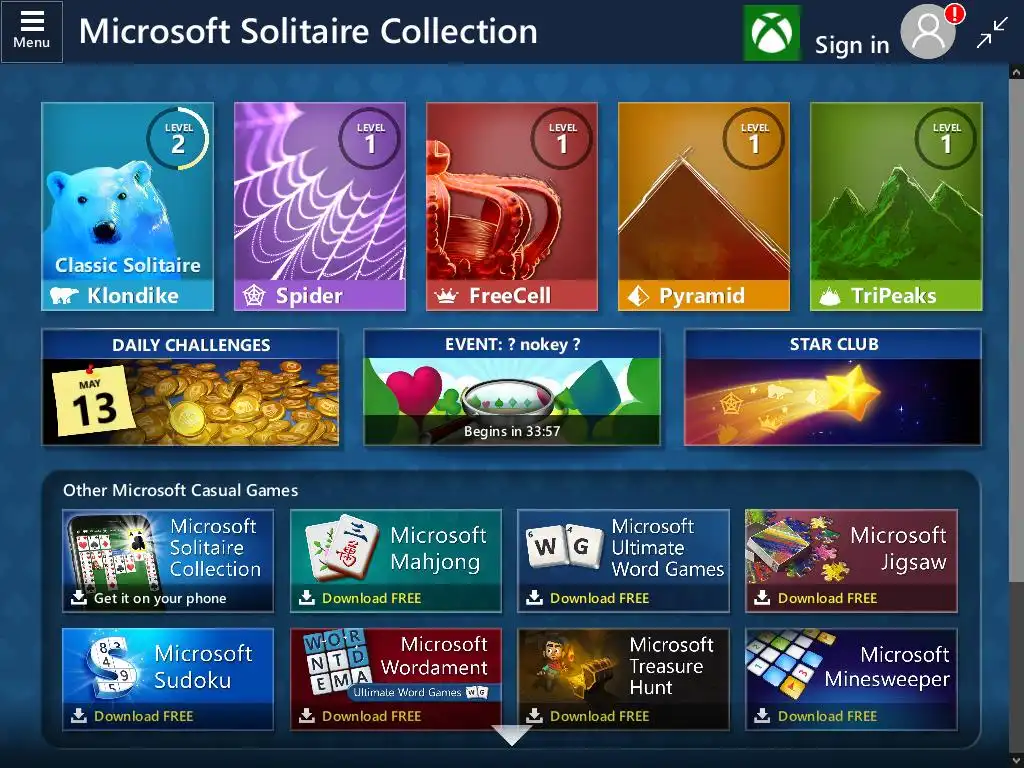Get Microsoft Solitaire Collection on your phone
Image resolution: width=1024 pixels, height=768 pixels.
(x=168, y=561)
